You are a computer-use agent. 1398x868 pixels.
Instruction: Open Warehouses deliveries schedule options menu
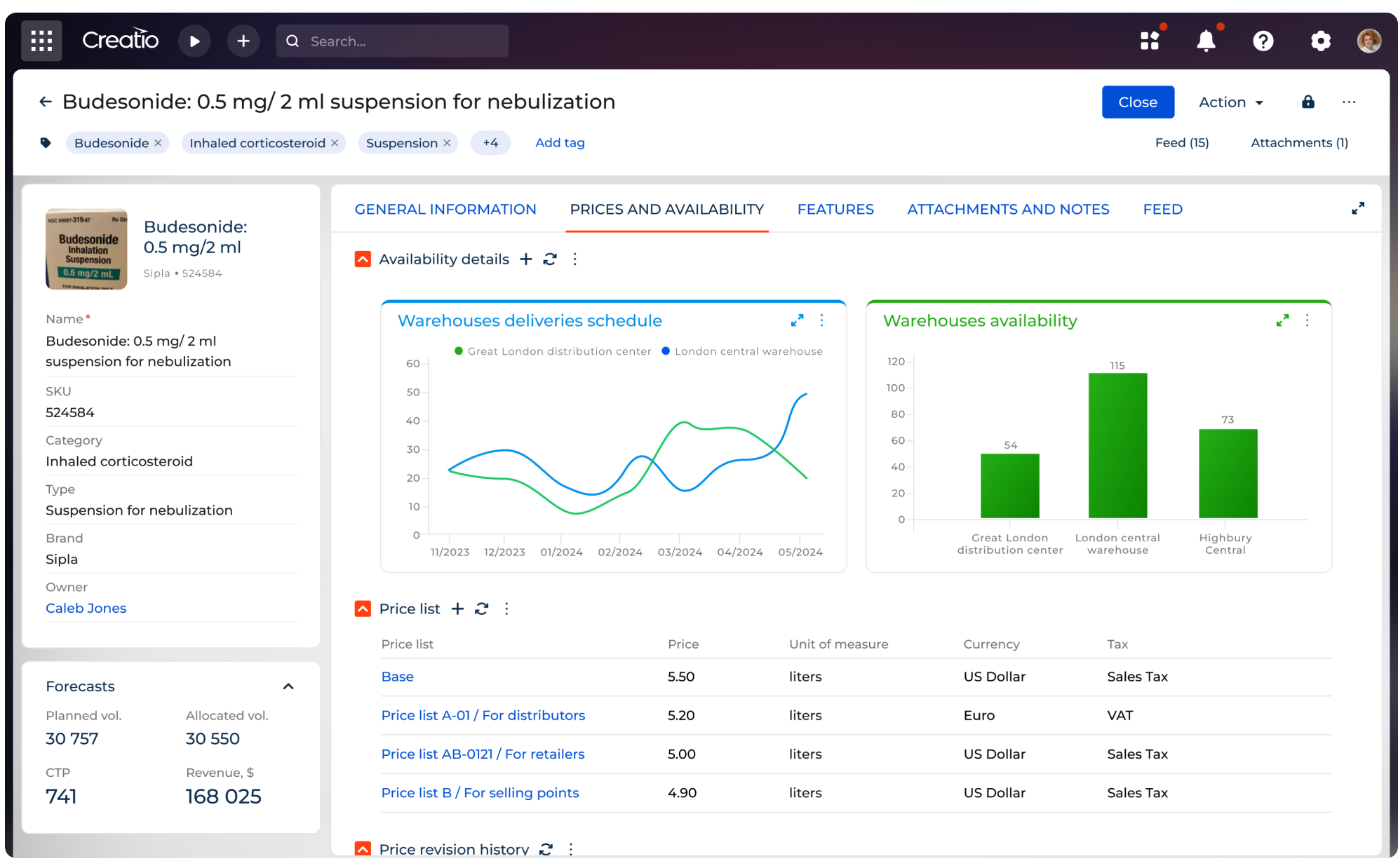[x=821, y=320]
